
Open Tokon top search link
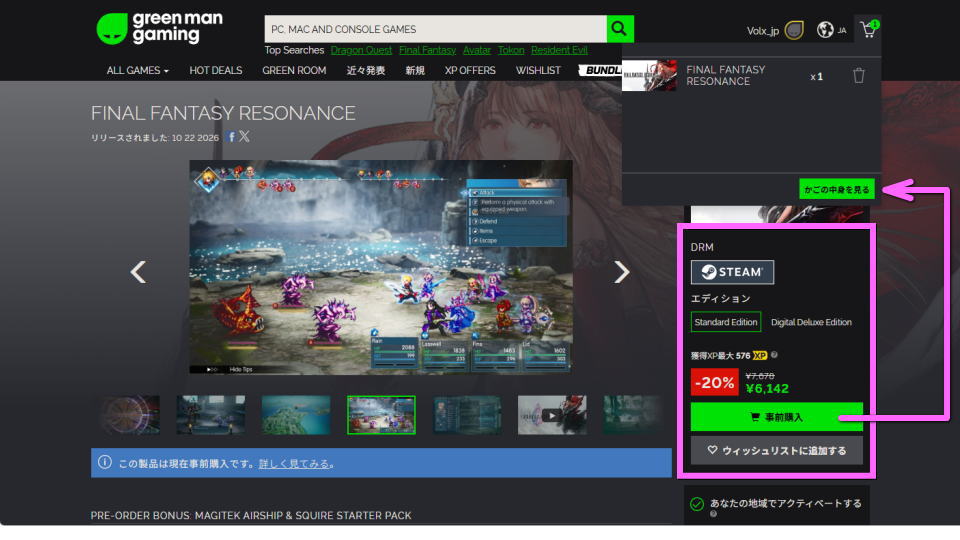pyautogui.click(x=511, y=50)
